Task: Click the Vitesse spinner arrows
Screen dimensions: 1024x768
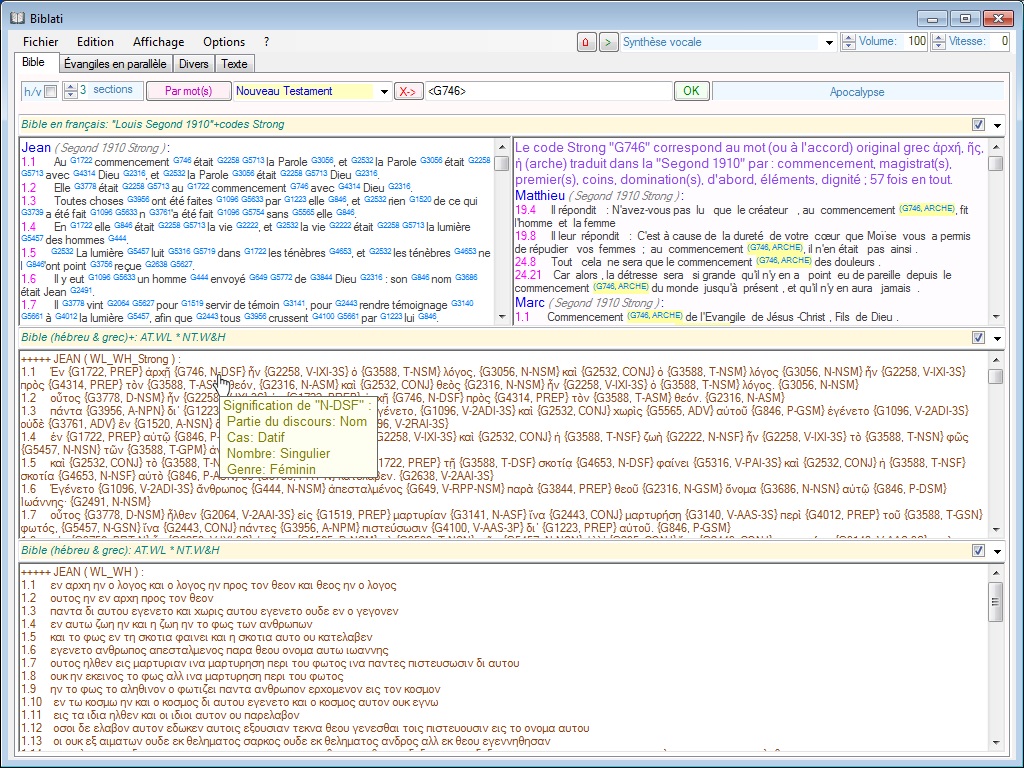Action: (938, 42)
